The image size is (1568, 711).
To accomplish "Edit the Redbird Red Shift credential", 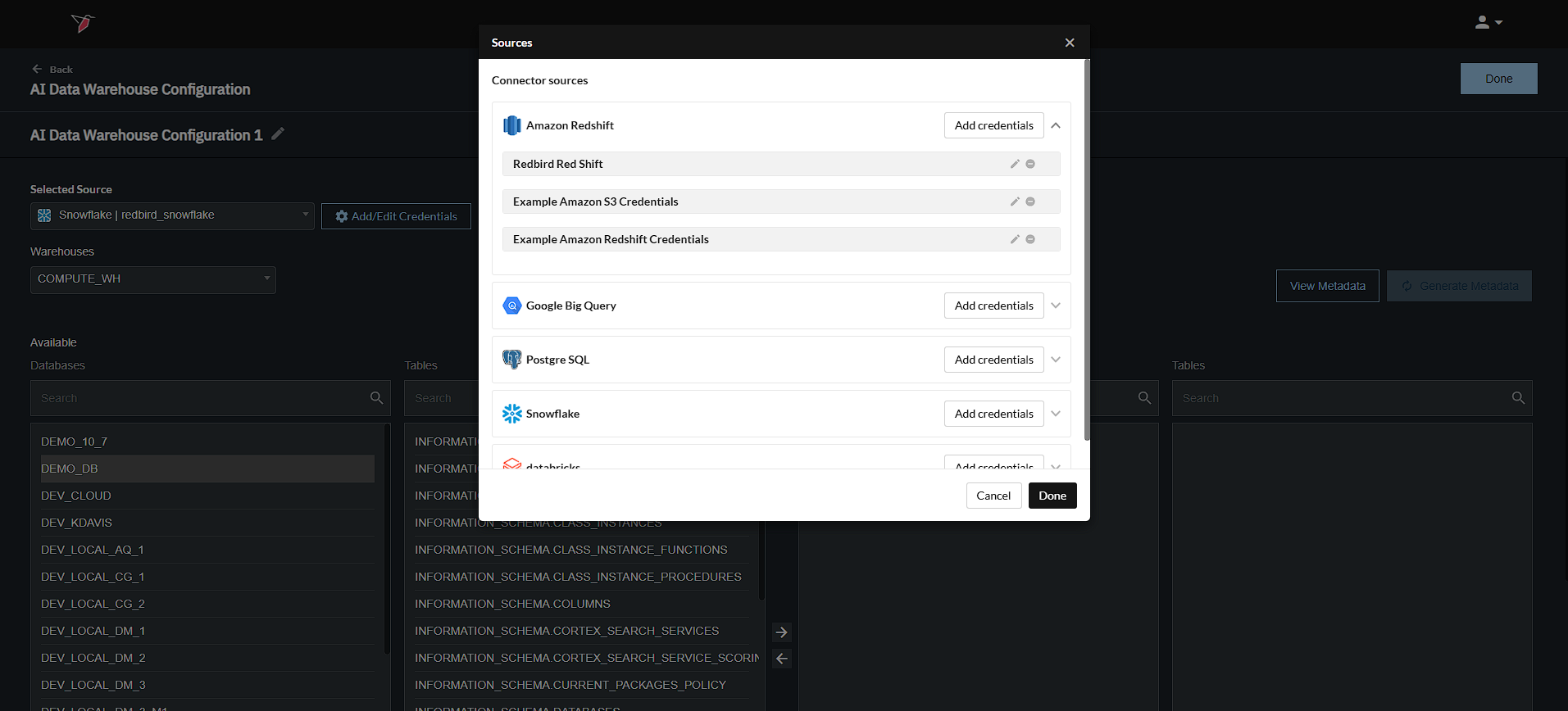I will 1015,164.
